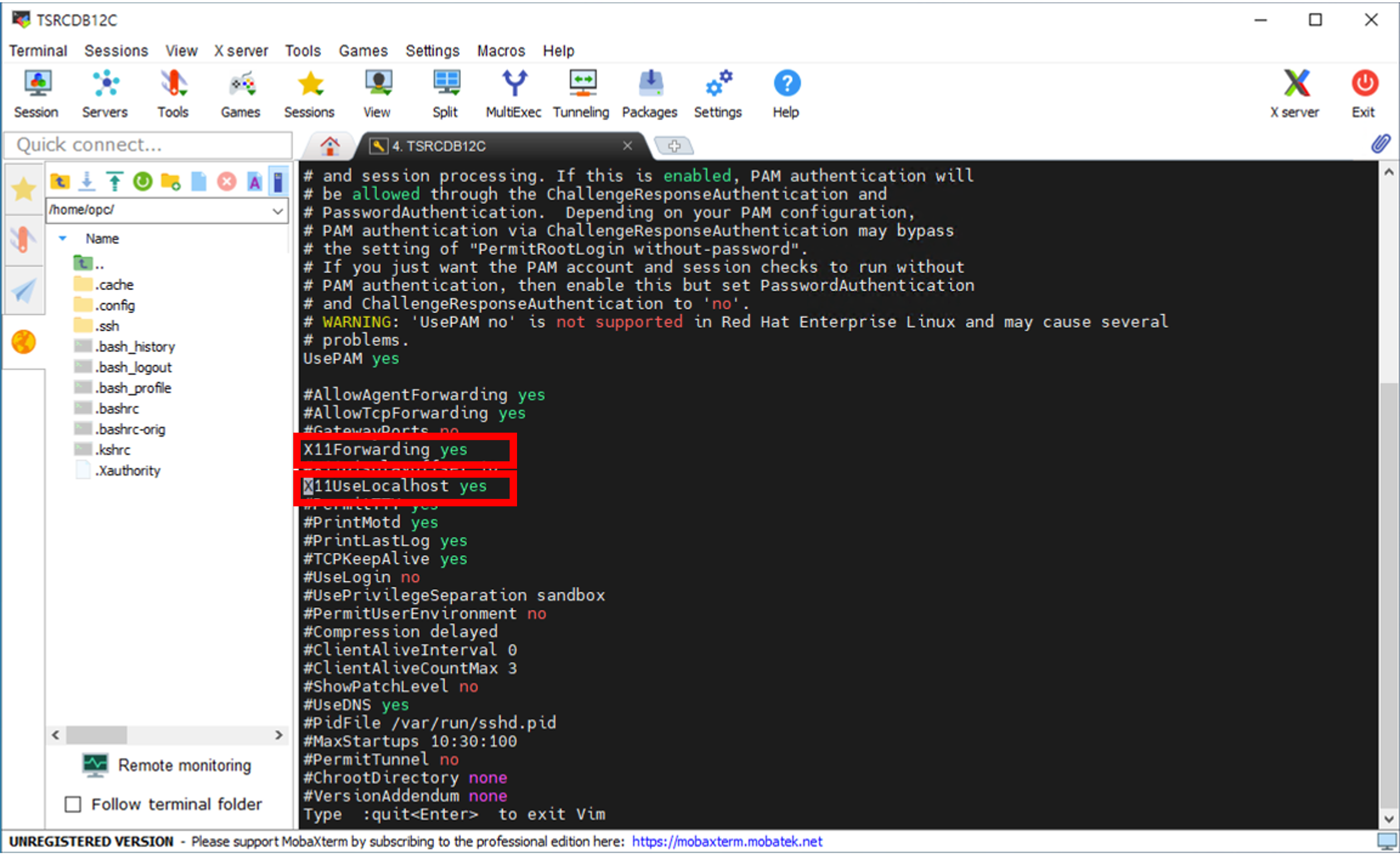
Task: Select the .ssh folder
Action: [97, 326]
